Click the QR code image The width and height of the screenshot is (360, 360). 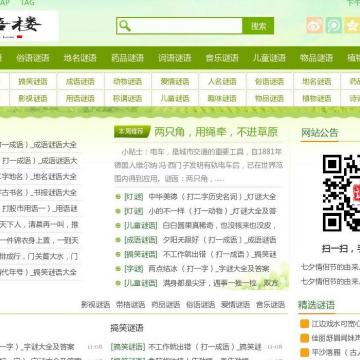click(x=341, y=193)
